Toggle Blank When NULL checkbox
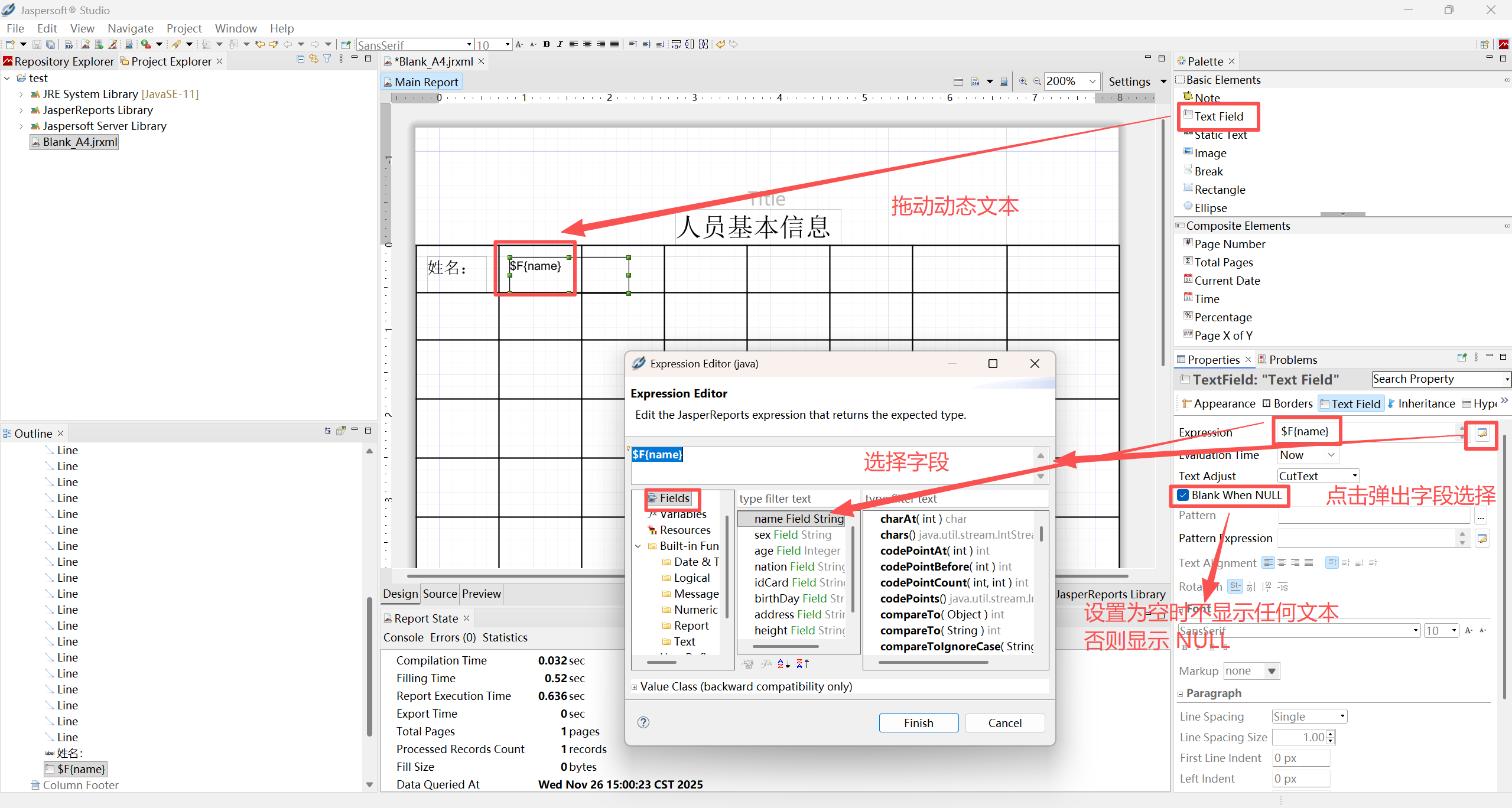This screenshot has width=1512, height=808. 1183,495
